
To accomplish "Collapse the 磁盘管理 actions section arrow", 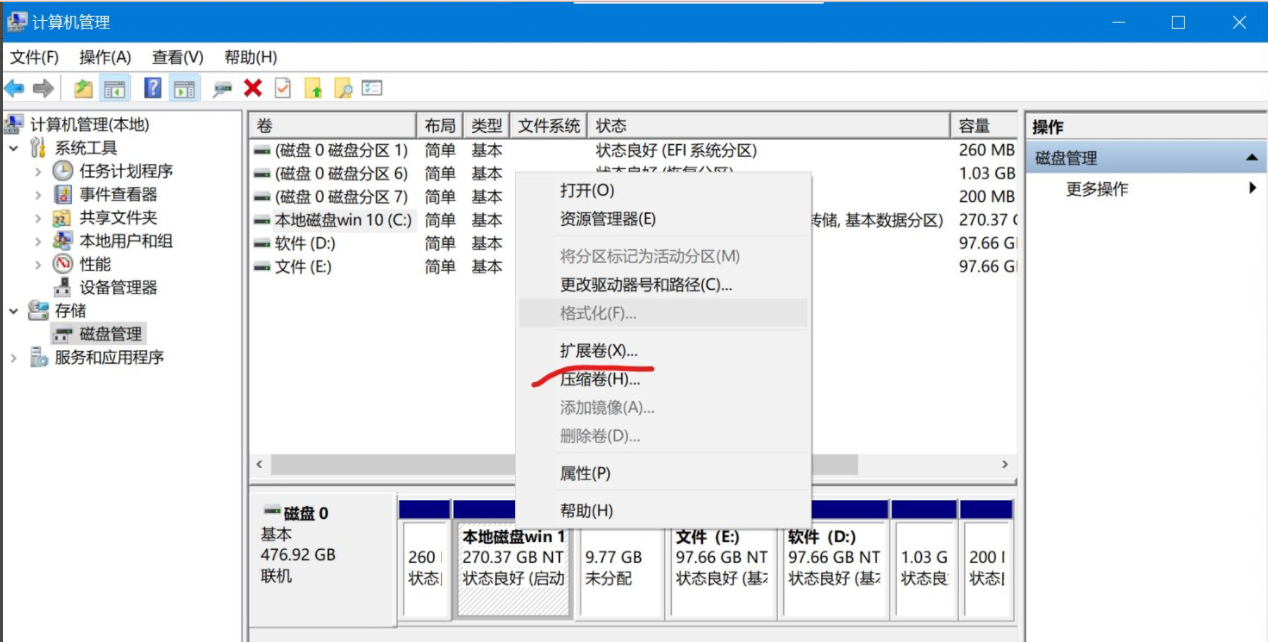I will 1250,158.
